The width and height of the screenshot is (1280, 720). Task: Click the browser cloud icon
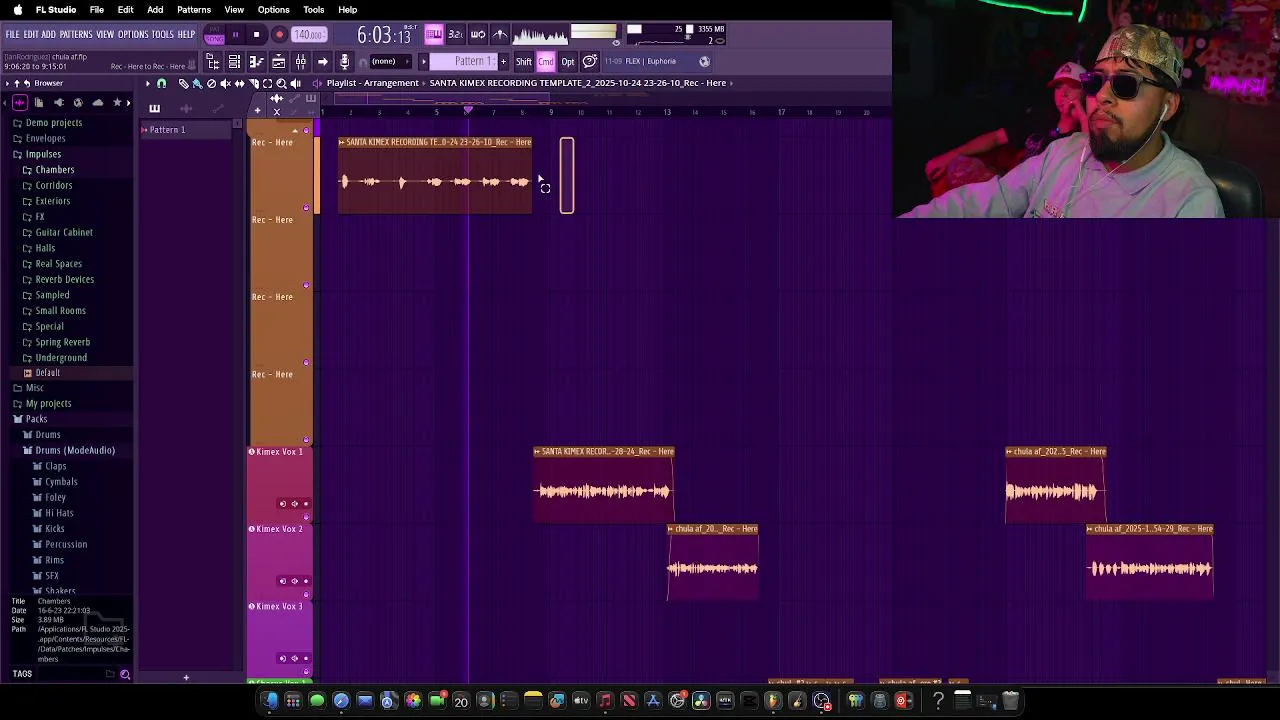(x=97, y=103)
